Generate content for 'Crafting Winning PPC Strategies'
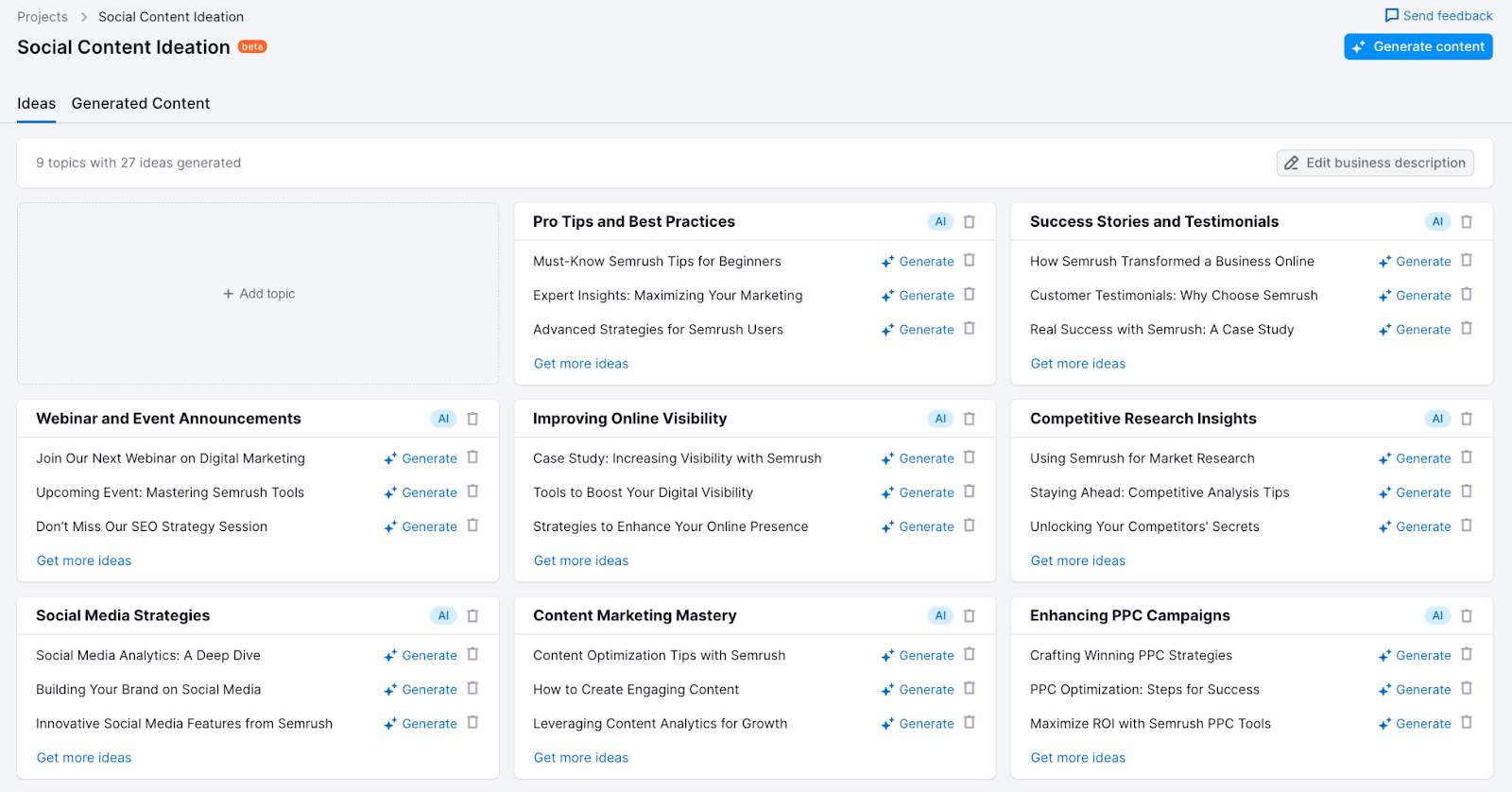 point(1414,656)
